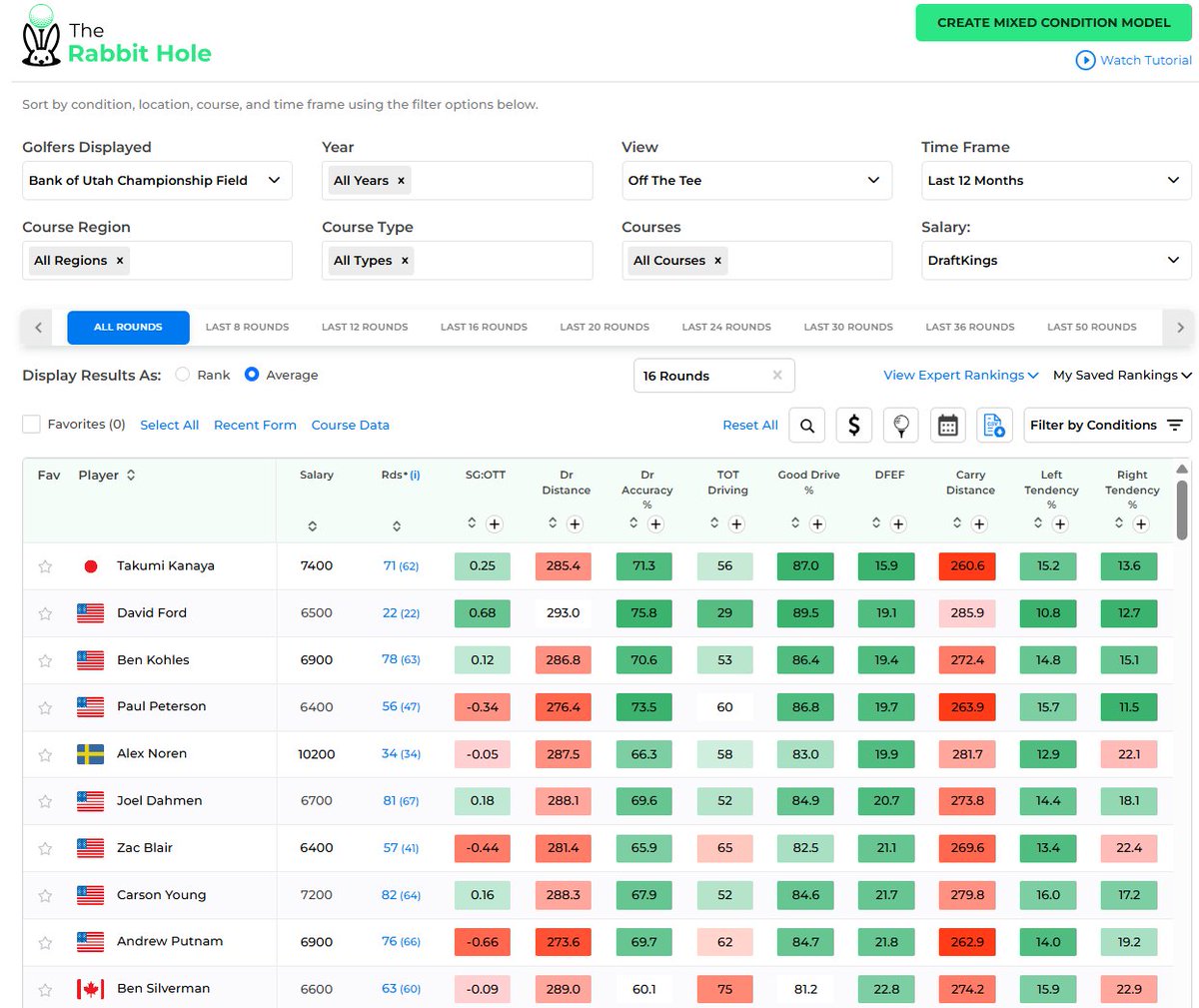1199x1008 pixels.
Task: Click plus icon under Left Tendency column
Action: point(1060,523)
